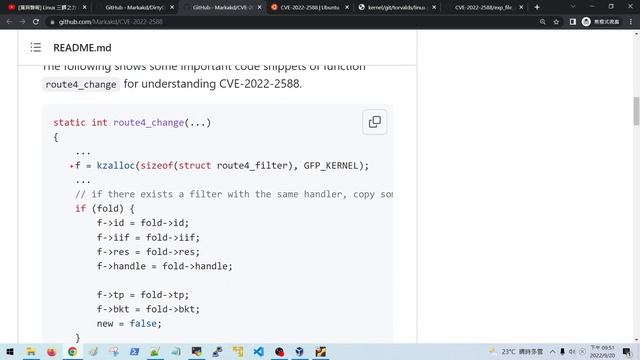The height and width of the screenshot is (360, 640).
Task: Open VirtualBox from the taskbar
Action: [x=300, y=351]
